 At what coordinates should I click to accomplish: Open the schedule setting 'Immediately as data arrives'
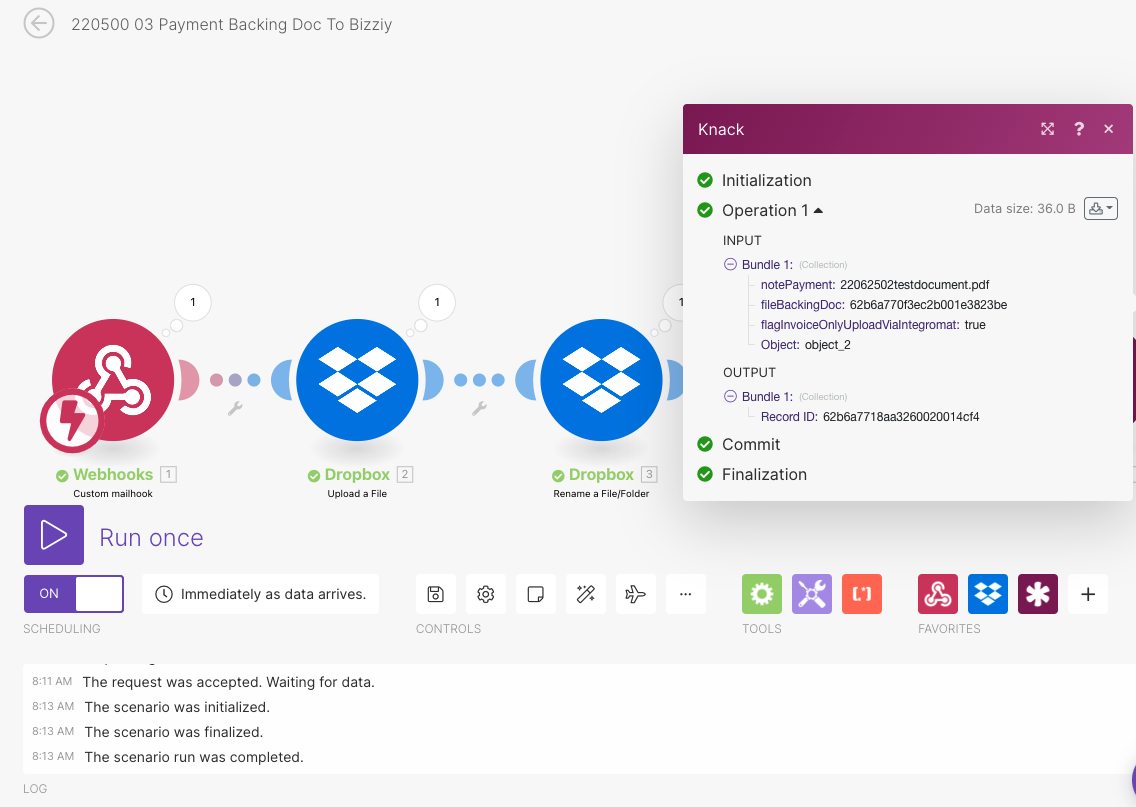click(x=260, y=594)
